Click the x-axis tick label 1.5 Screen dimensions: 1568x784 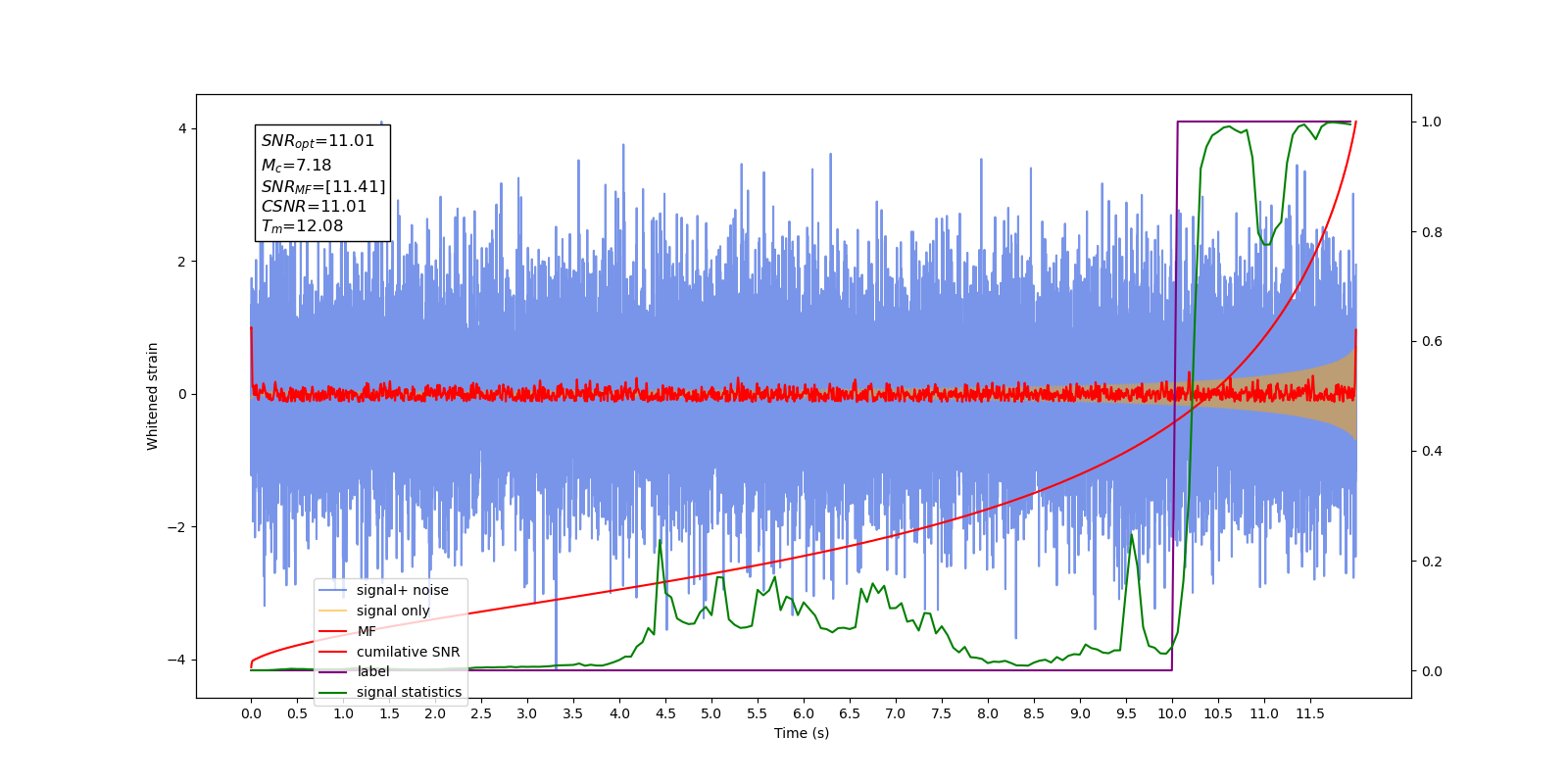pyautogui.click(x=389, y=713)
